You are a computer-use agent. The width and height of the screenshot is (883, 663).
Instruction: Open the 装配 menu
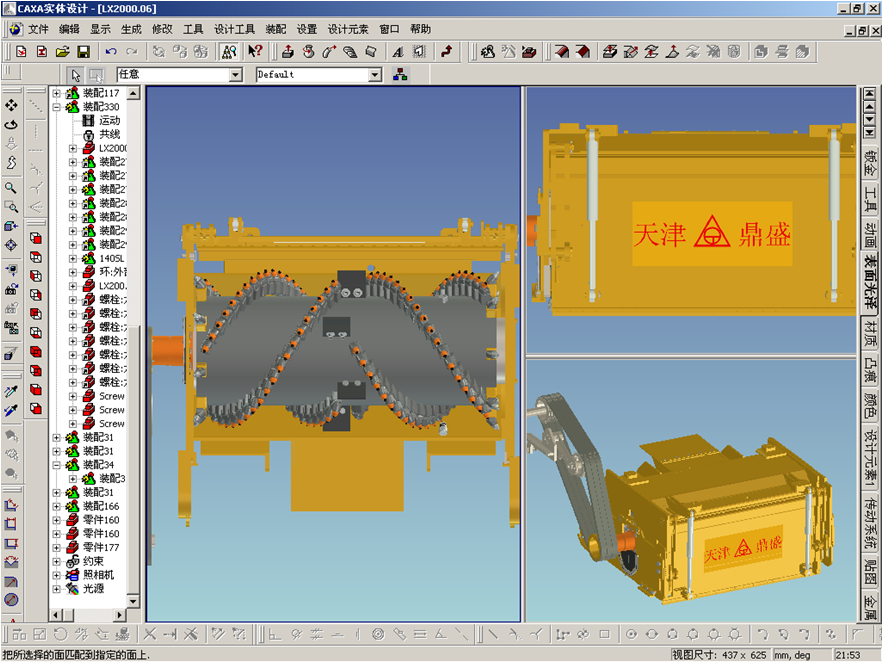[x=276, y=29]
